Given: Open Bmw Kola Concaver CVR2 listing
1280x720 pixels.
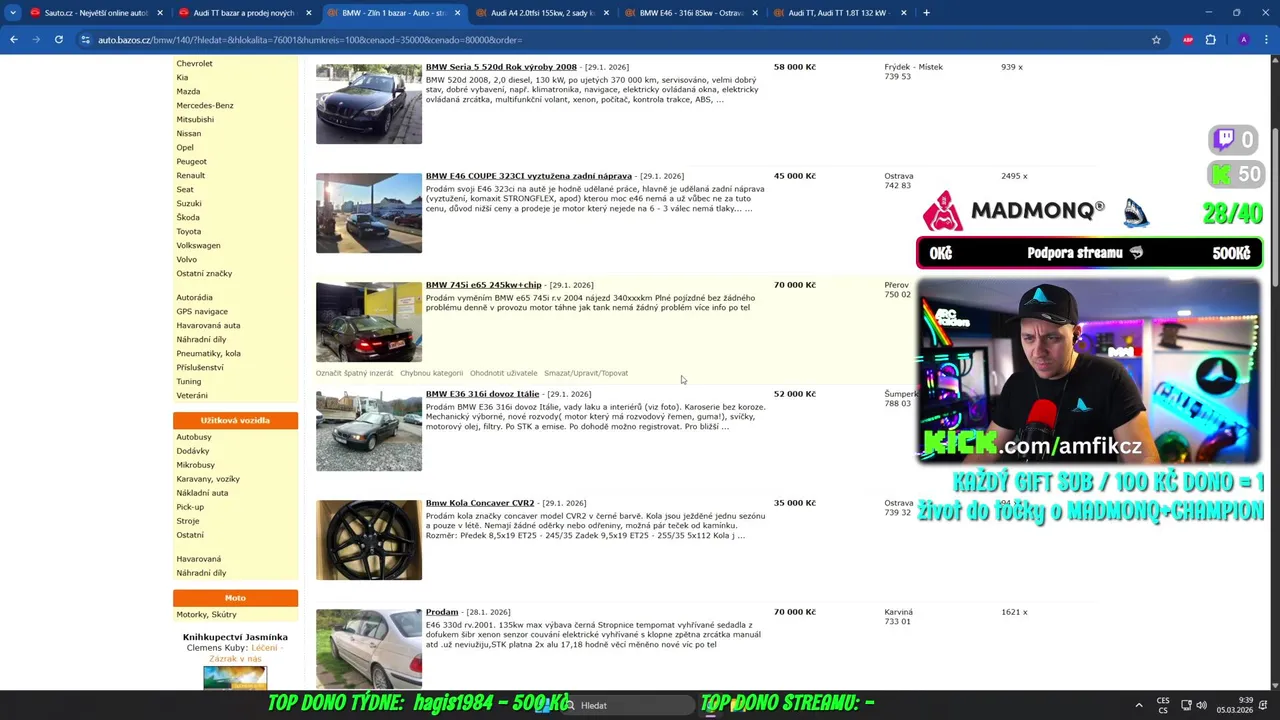Looking at the screenshot, I should click(480, 503).
